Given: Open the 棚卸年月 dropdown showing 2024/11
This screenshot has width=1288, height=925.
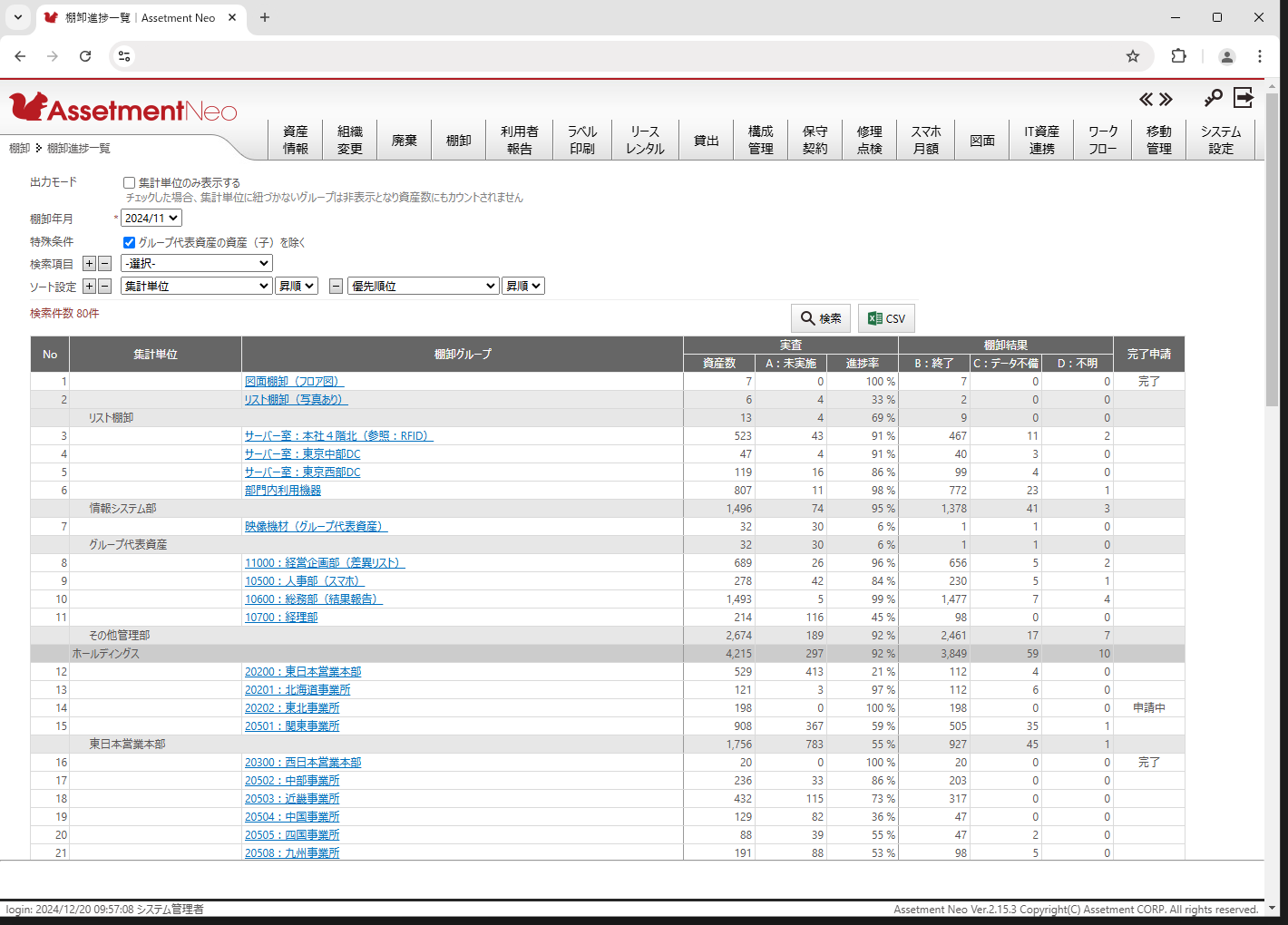Looking at the screenshot, I should click(x=151, y=218).
